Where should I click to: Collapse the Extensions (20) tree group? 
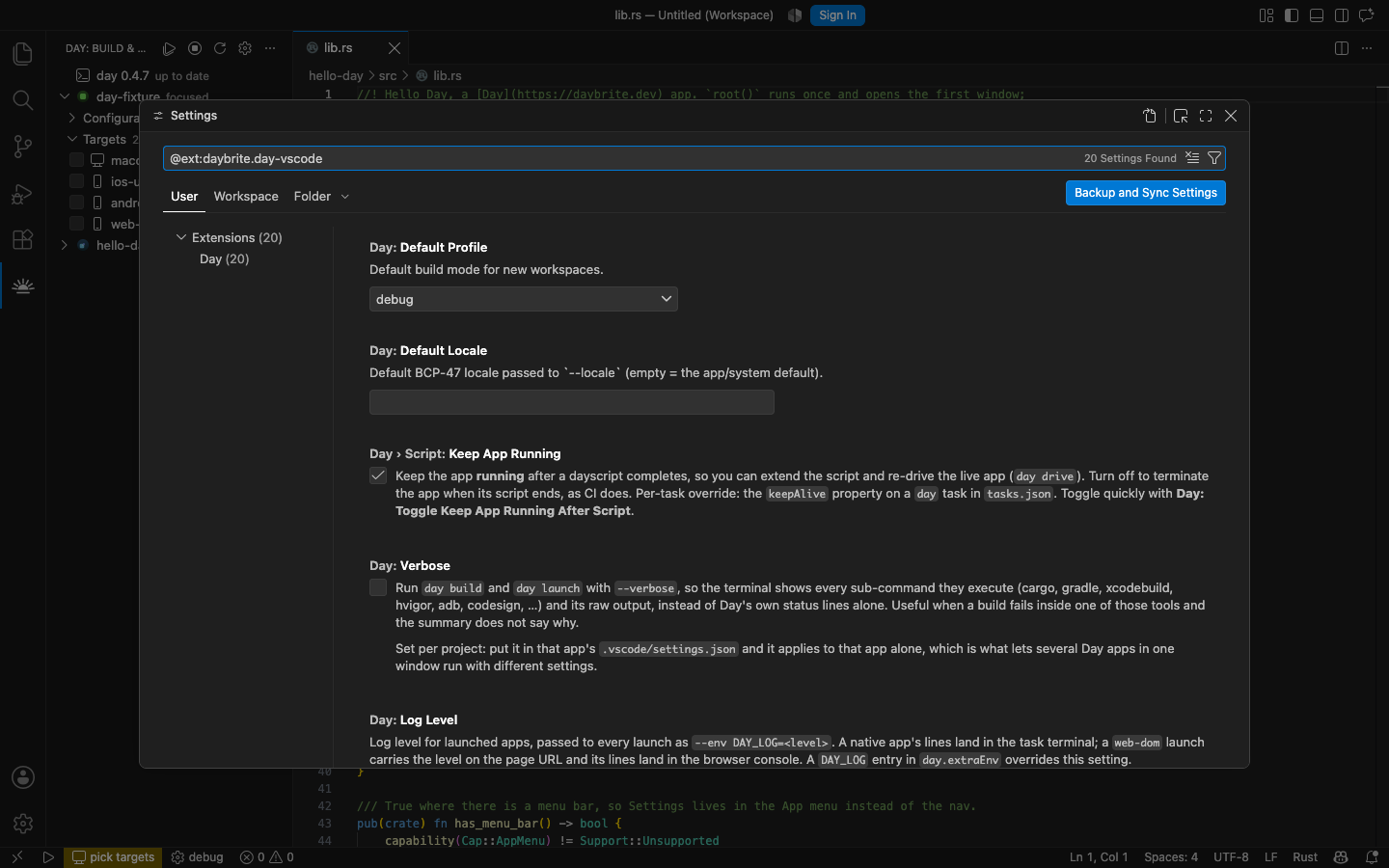click(180, 237)
